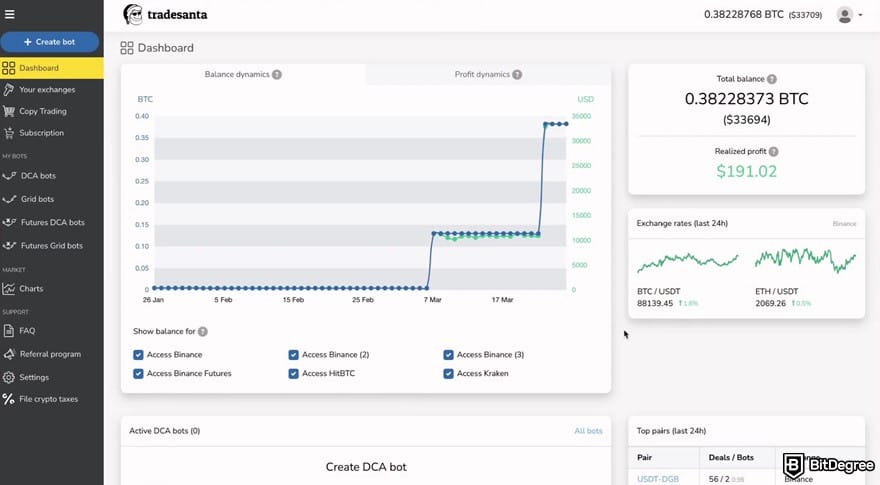
Task: Click help icon beside Balance dynamics
Action: [277, 75]
